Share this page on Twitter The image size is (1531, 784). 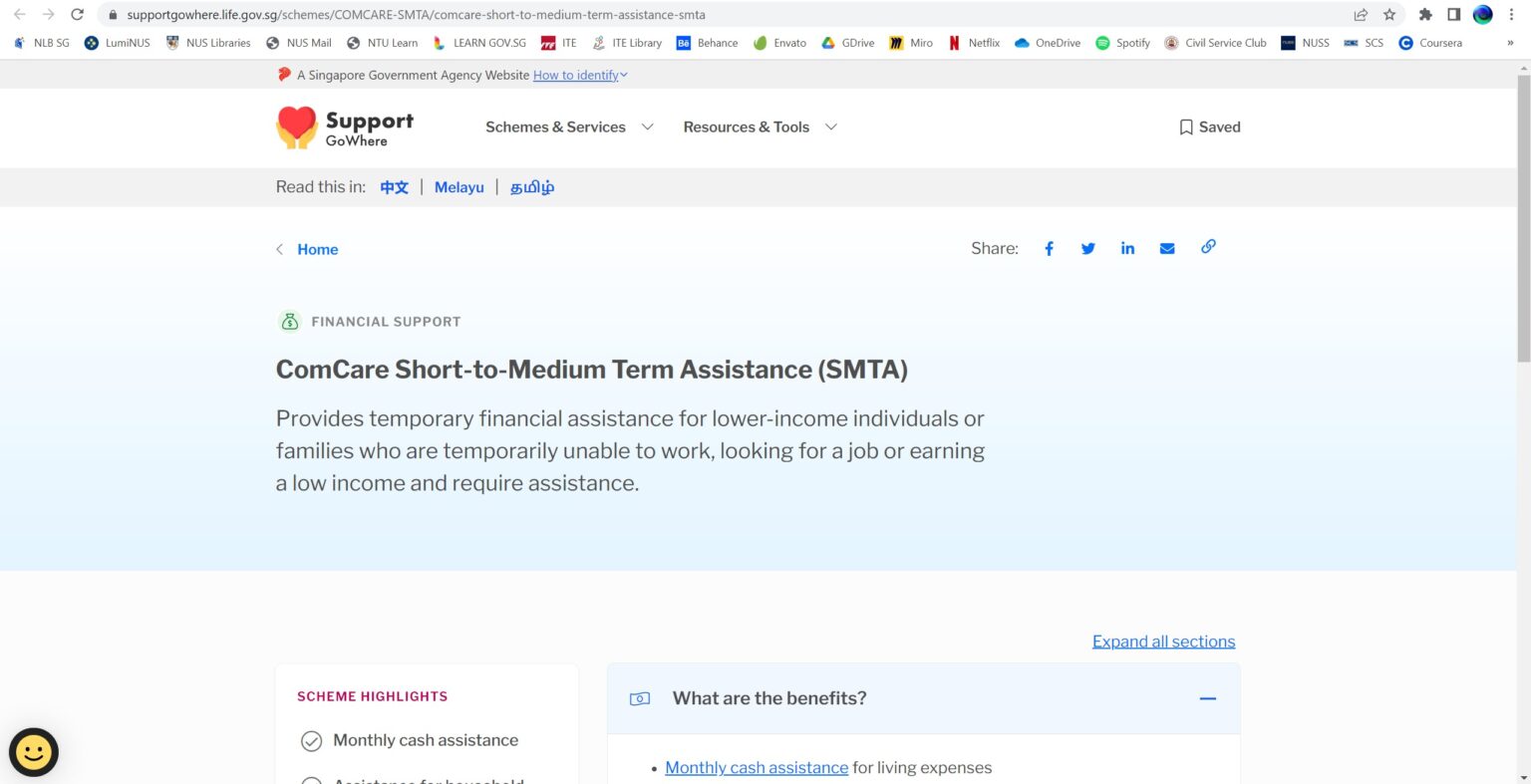[x=1088, y=249]
